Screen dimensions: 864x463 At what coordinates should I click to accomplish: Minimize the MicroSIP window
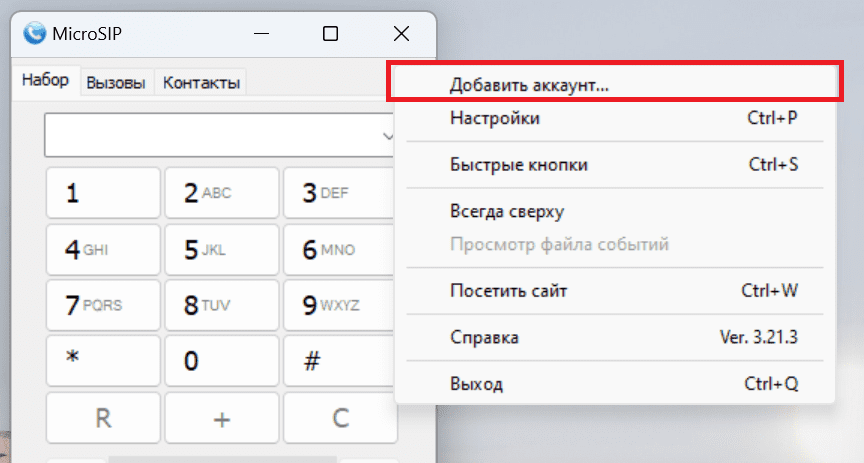262,34
